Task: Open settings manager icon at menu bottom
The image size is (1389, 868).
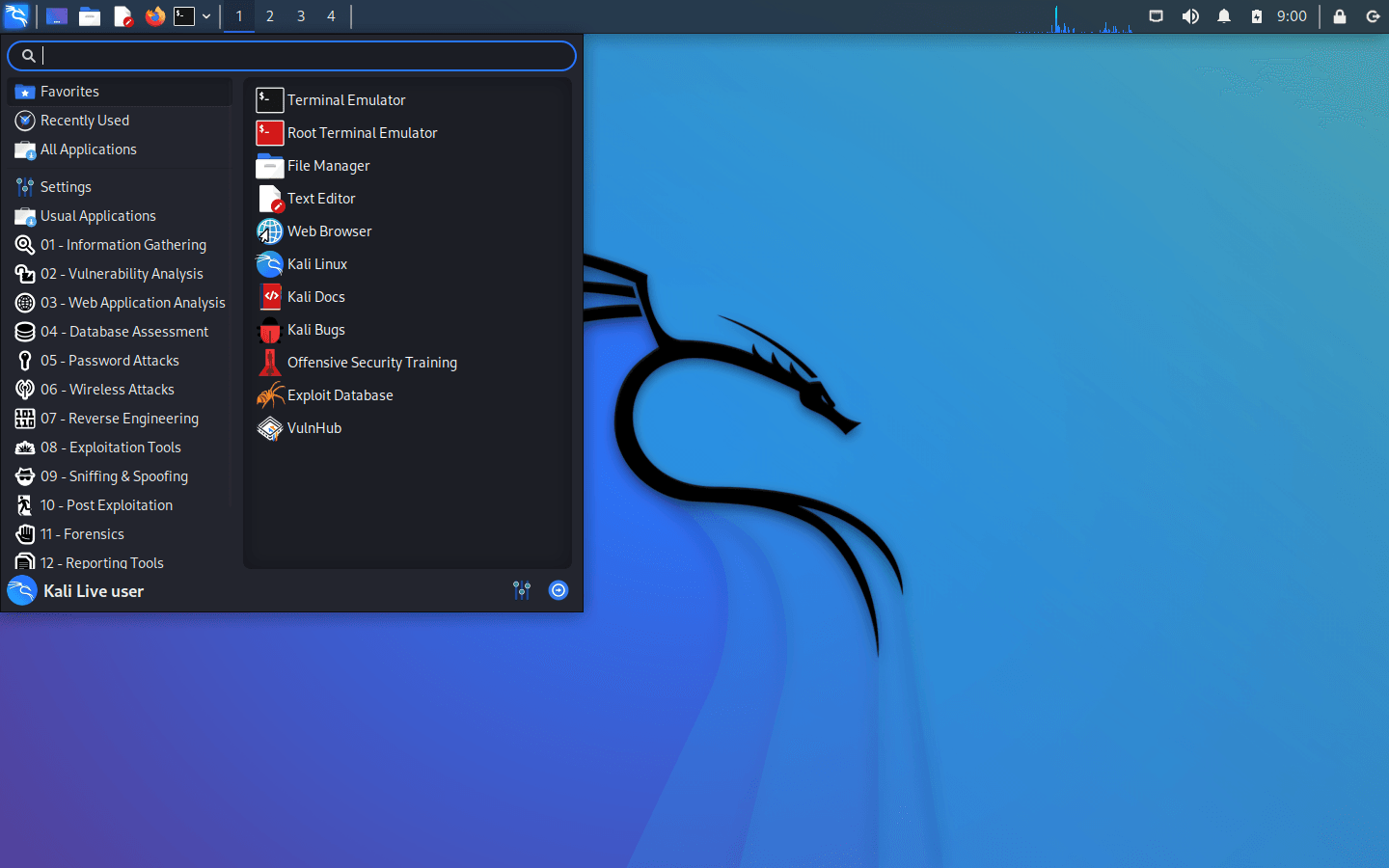Action: point(522,590)
